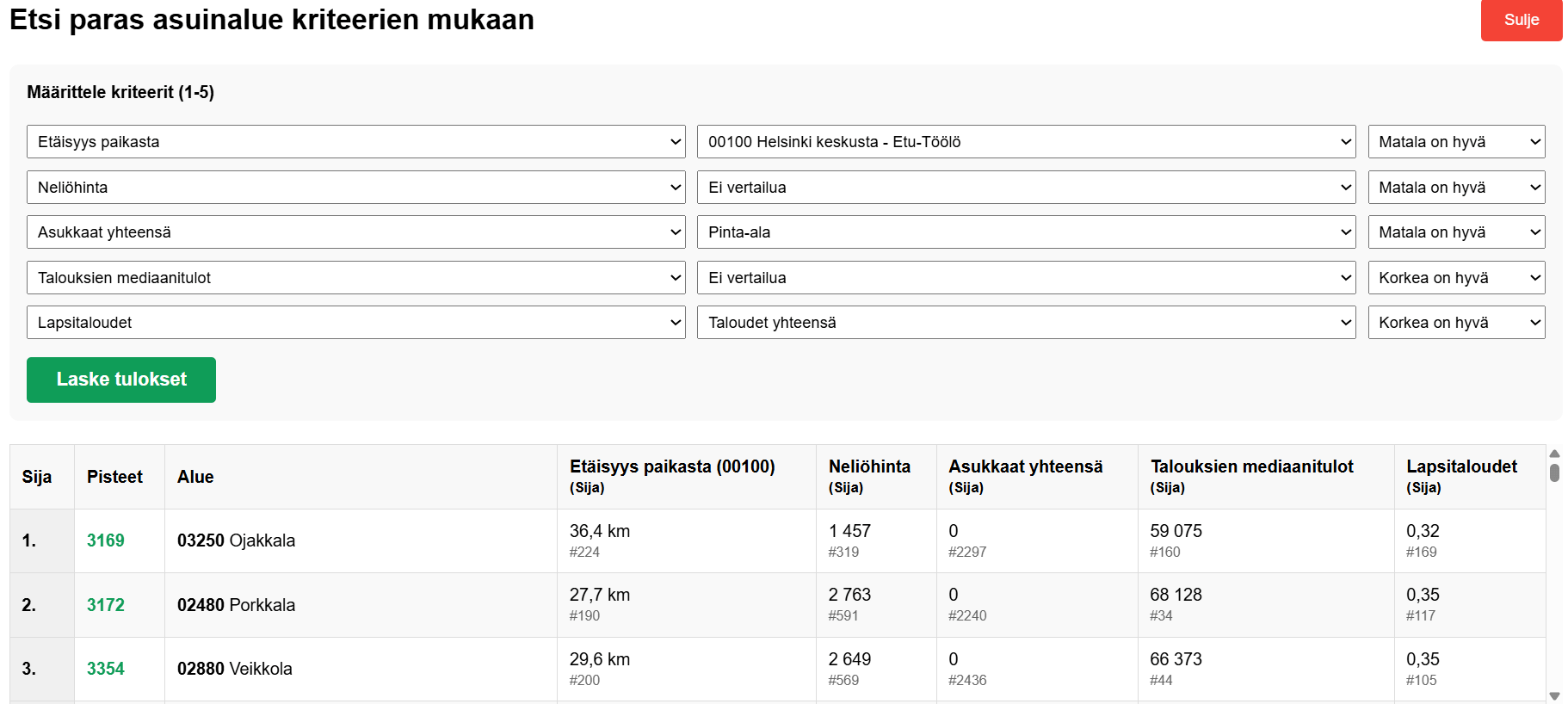The height and width of the screenshot is (704, 1568).
Task: Click score 3172 for Porkkala
Action: 106,605
